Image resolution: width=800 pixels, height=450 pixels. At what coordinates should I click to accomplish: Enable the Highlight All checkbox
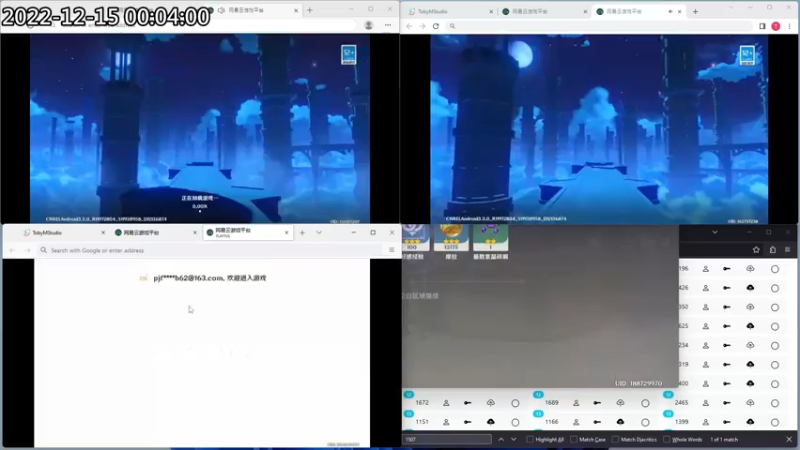(530, 439)
